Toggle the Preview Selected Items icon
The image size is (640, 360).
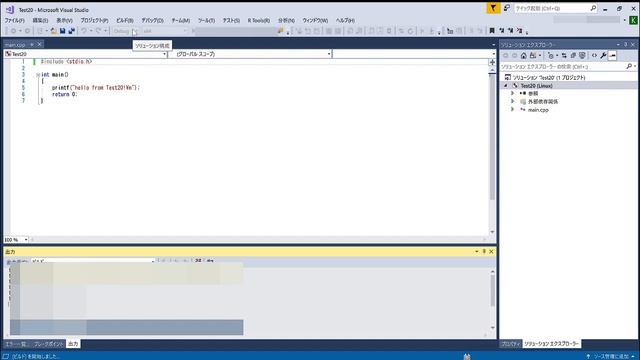coord(612,56)
